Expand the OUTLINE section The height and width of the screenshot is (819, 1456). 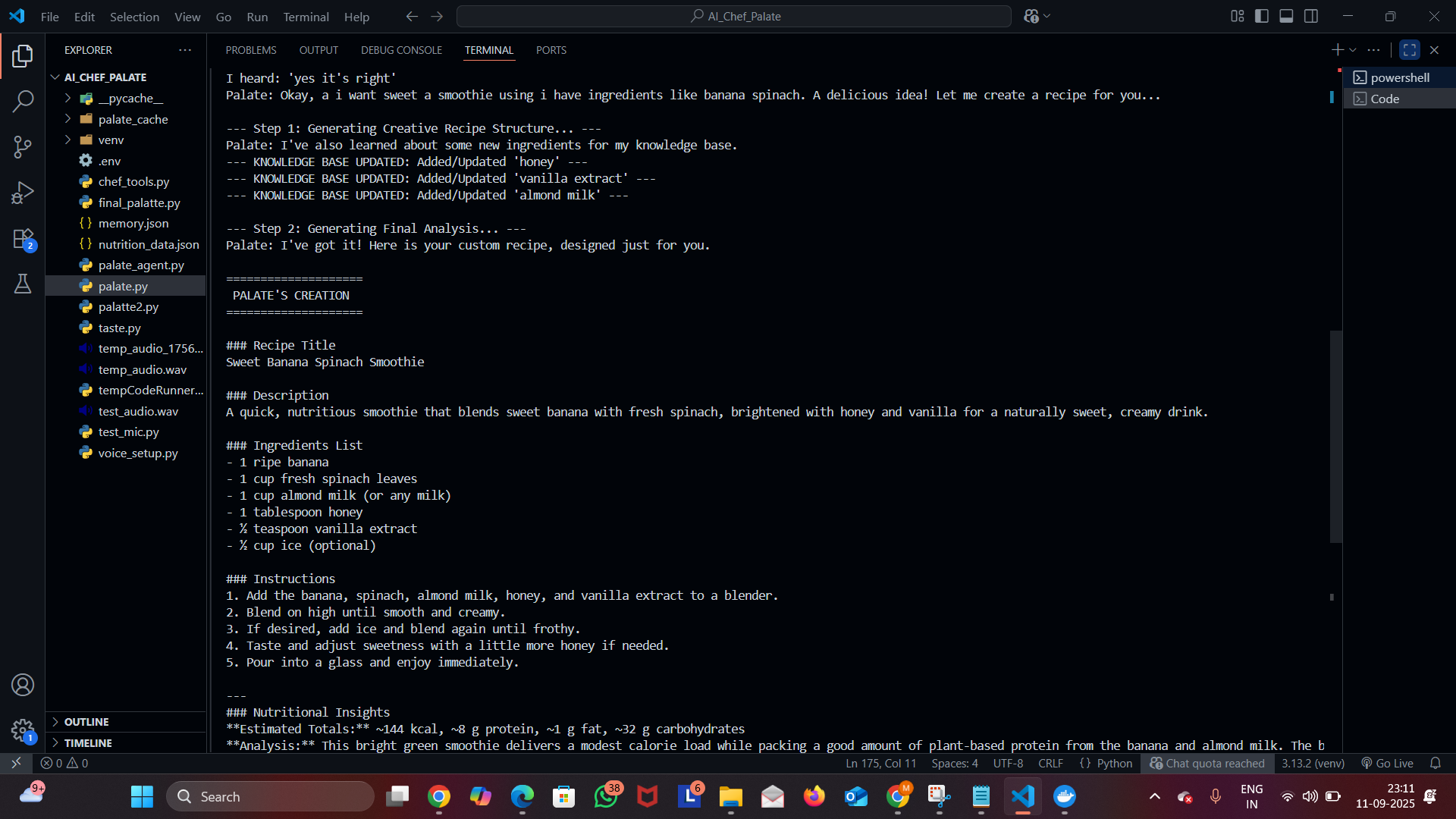[86, 722]
